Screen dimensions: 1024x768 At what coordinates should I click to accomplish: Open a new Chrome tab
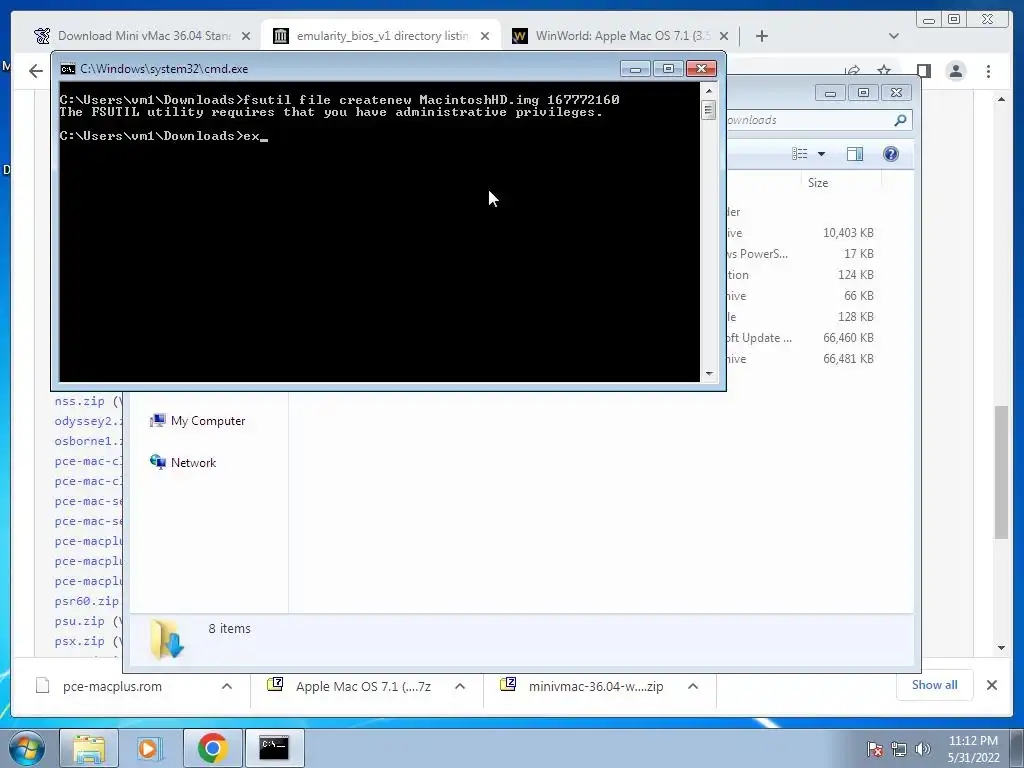point(761,36)
